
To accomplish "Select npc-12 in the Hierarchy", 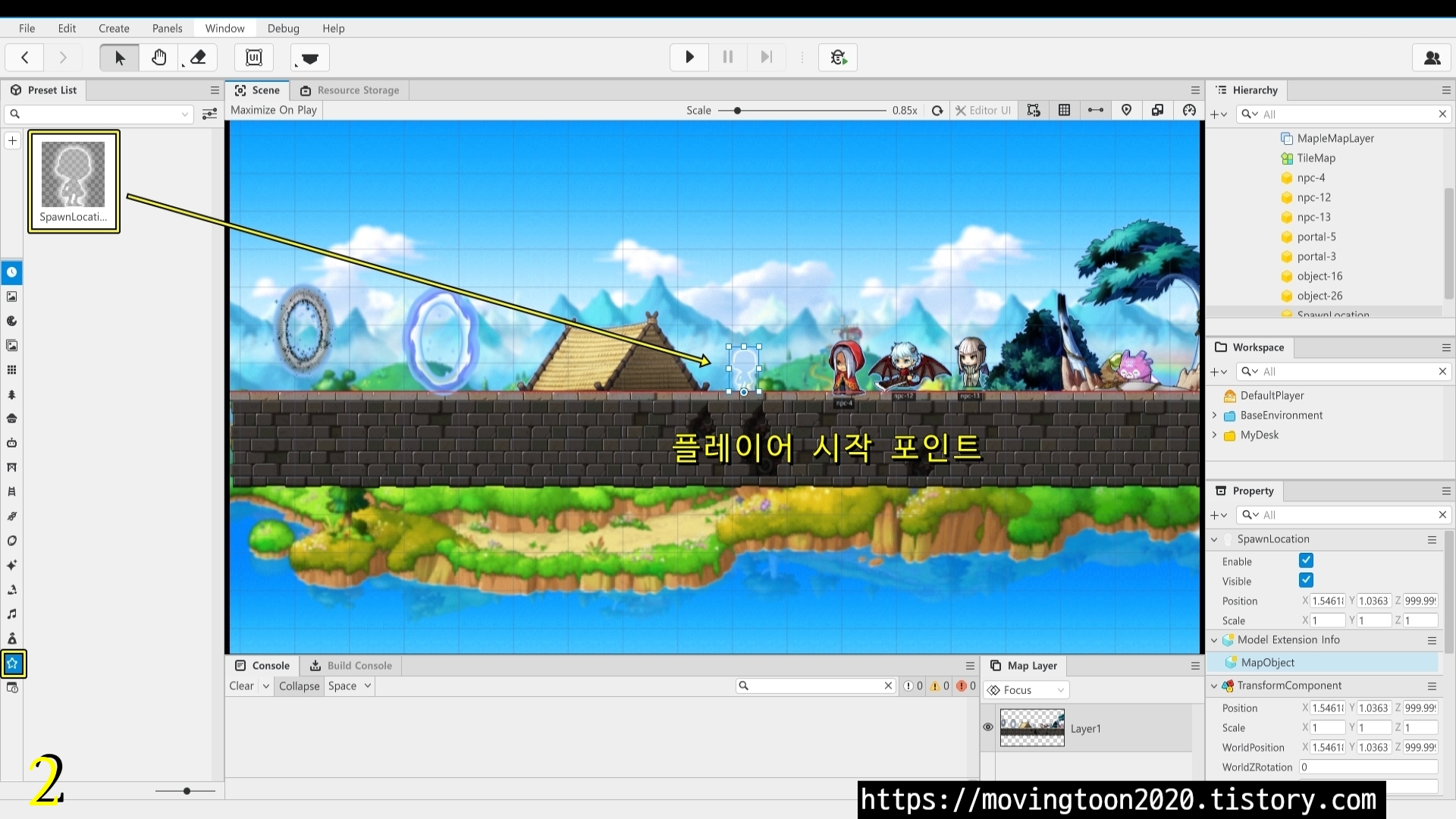I will 1313,197.
